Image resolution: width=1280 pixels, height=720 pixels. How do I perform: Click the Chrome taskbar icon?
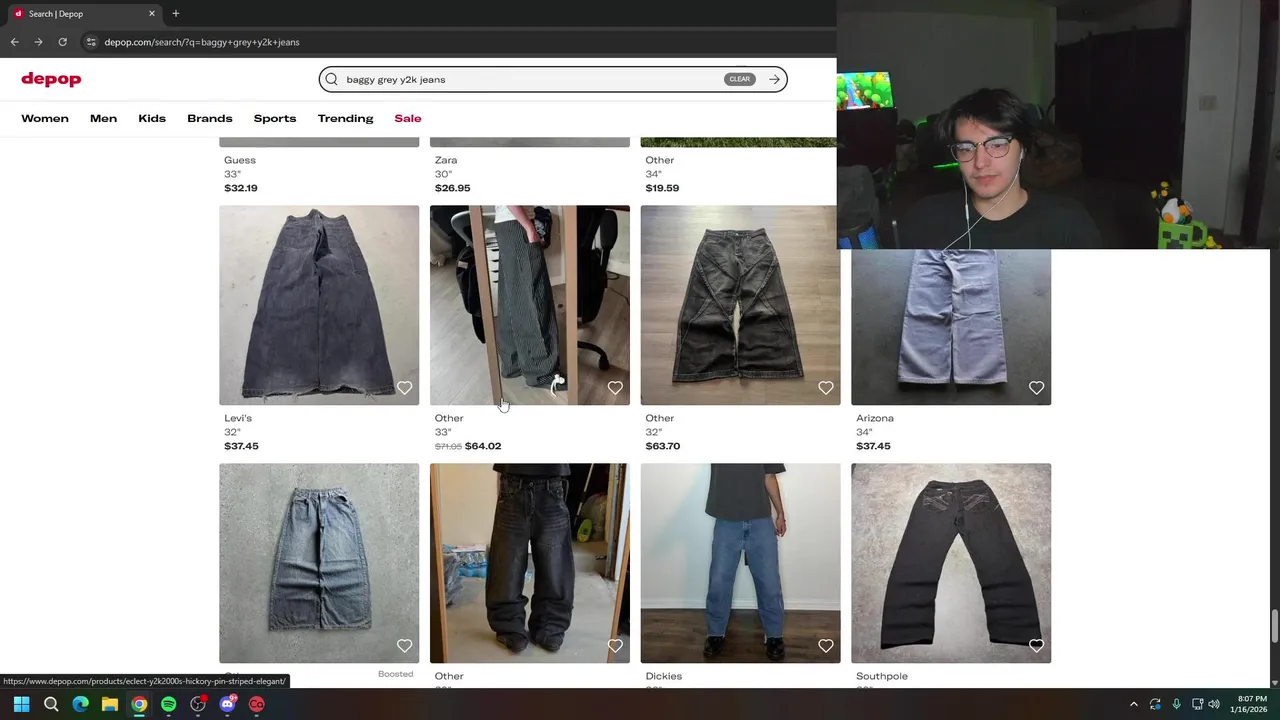(x=139, y=704)
